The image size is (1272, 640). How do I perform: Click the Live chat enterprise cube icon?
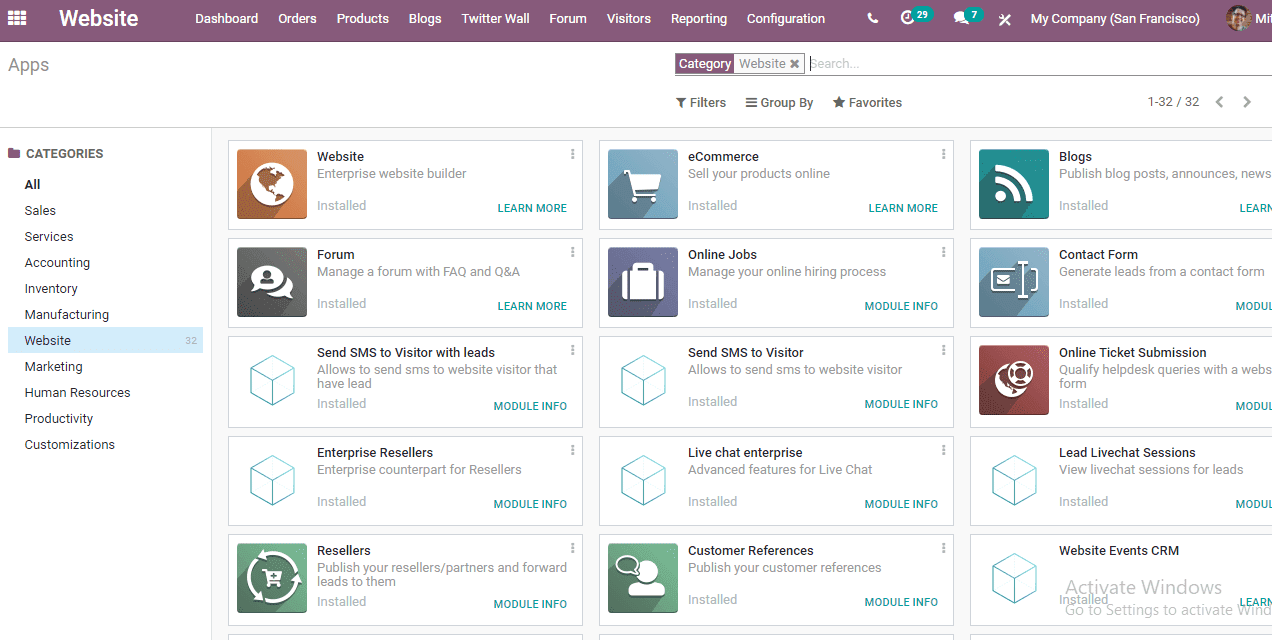coord(643,480)
